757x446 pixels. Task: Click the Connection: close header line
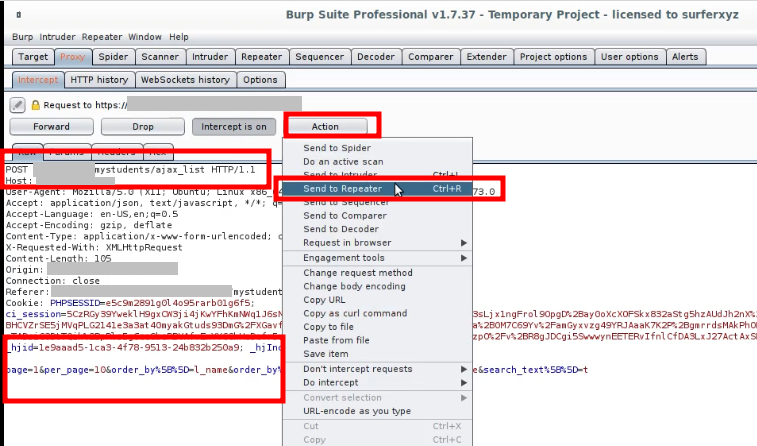[x=53, y=281]
